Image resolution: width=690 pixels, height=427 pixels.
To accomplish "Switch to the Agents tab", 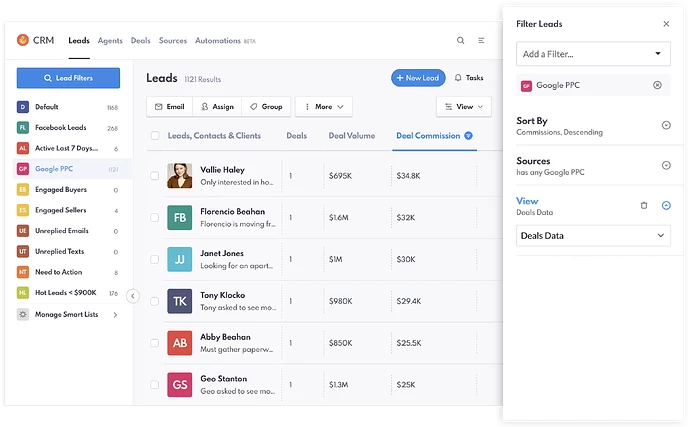I will click(110, 41).
